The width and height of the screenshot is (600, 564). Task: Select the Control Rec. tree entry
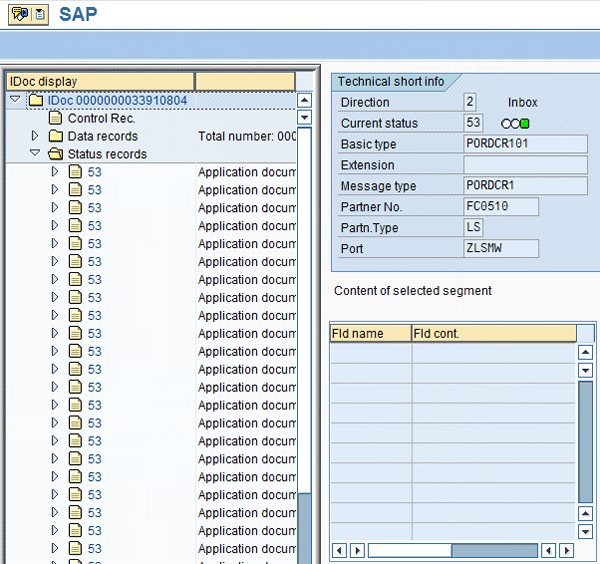click(101, 119)
